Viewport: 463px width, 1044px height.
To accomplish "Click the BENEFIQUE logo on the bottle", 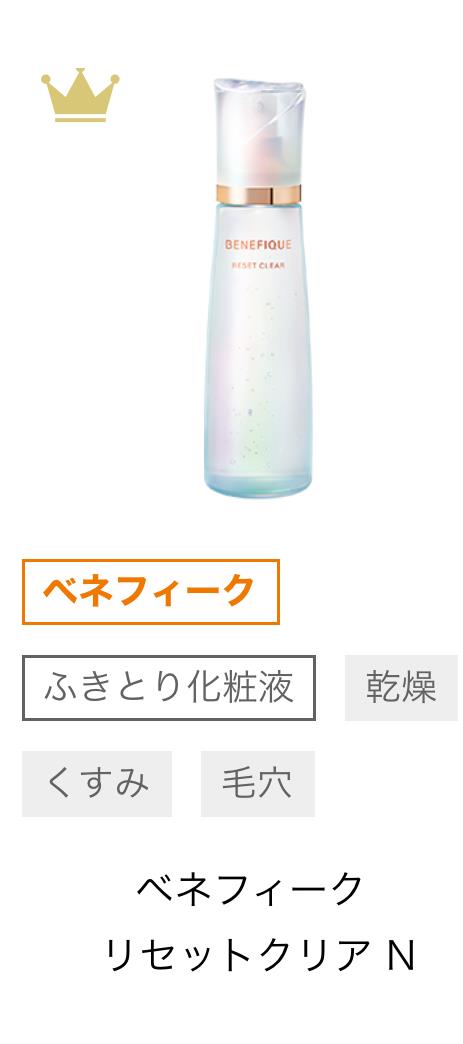I will pos(258,244).
